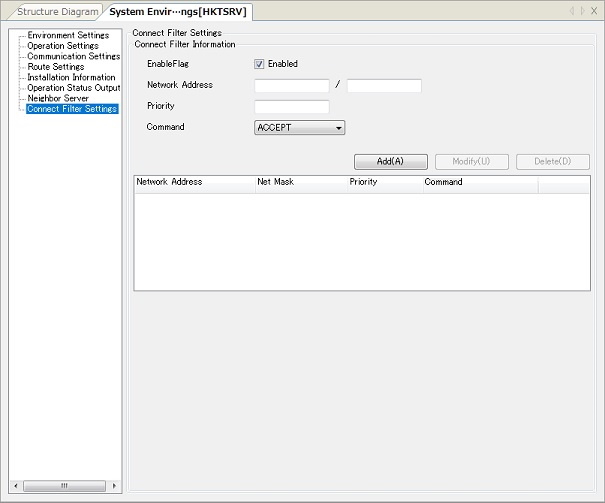Screen dimensions: 605x503
Task: Toggle the Enabled checkbox for EnableFlag
Action: [x=260, y=64]
